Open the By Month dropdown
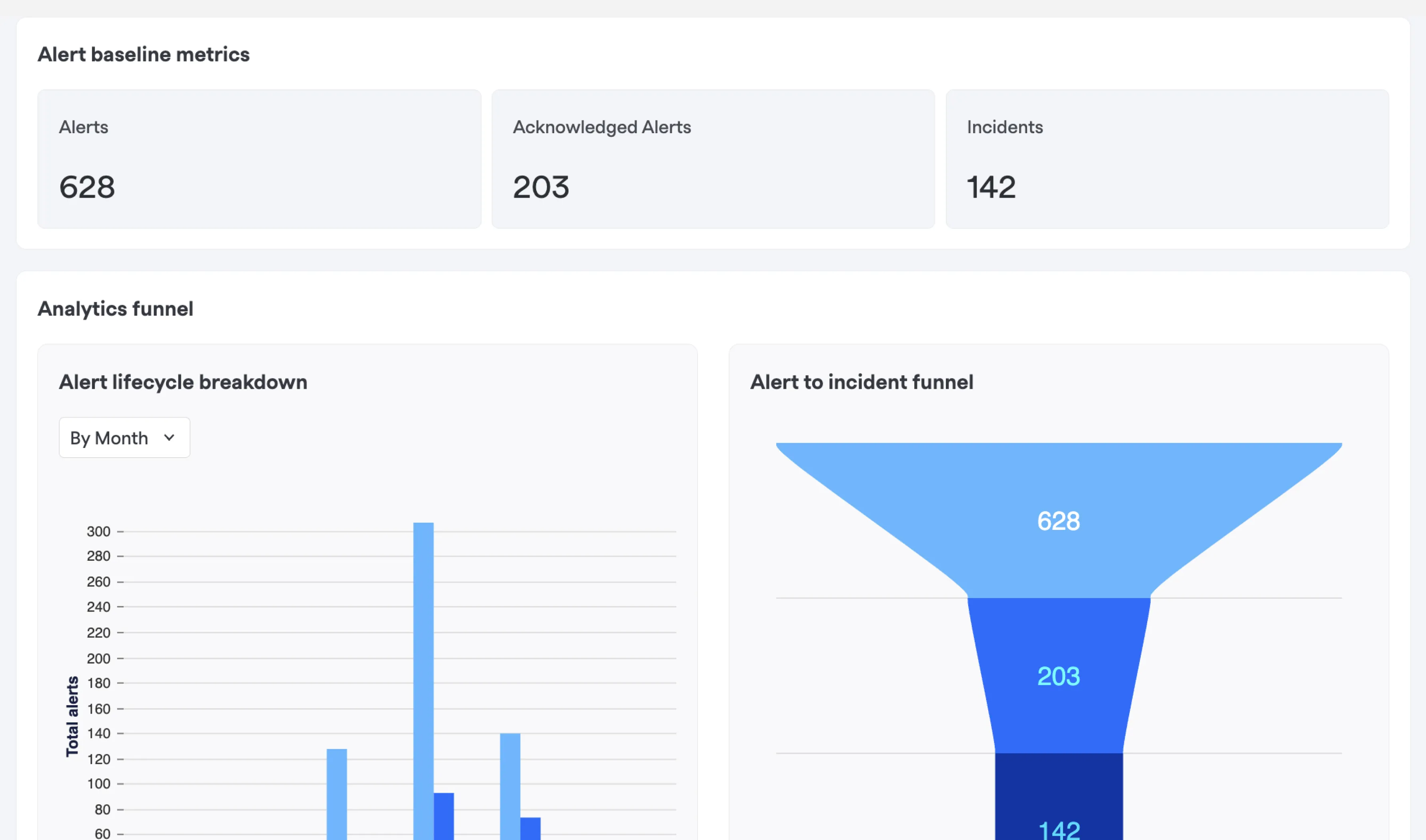1426x840 pixels. [x=124, y=438]
